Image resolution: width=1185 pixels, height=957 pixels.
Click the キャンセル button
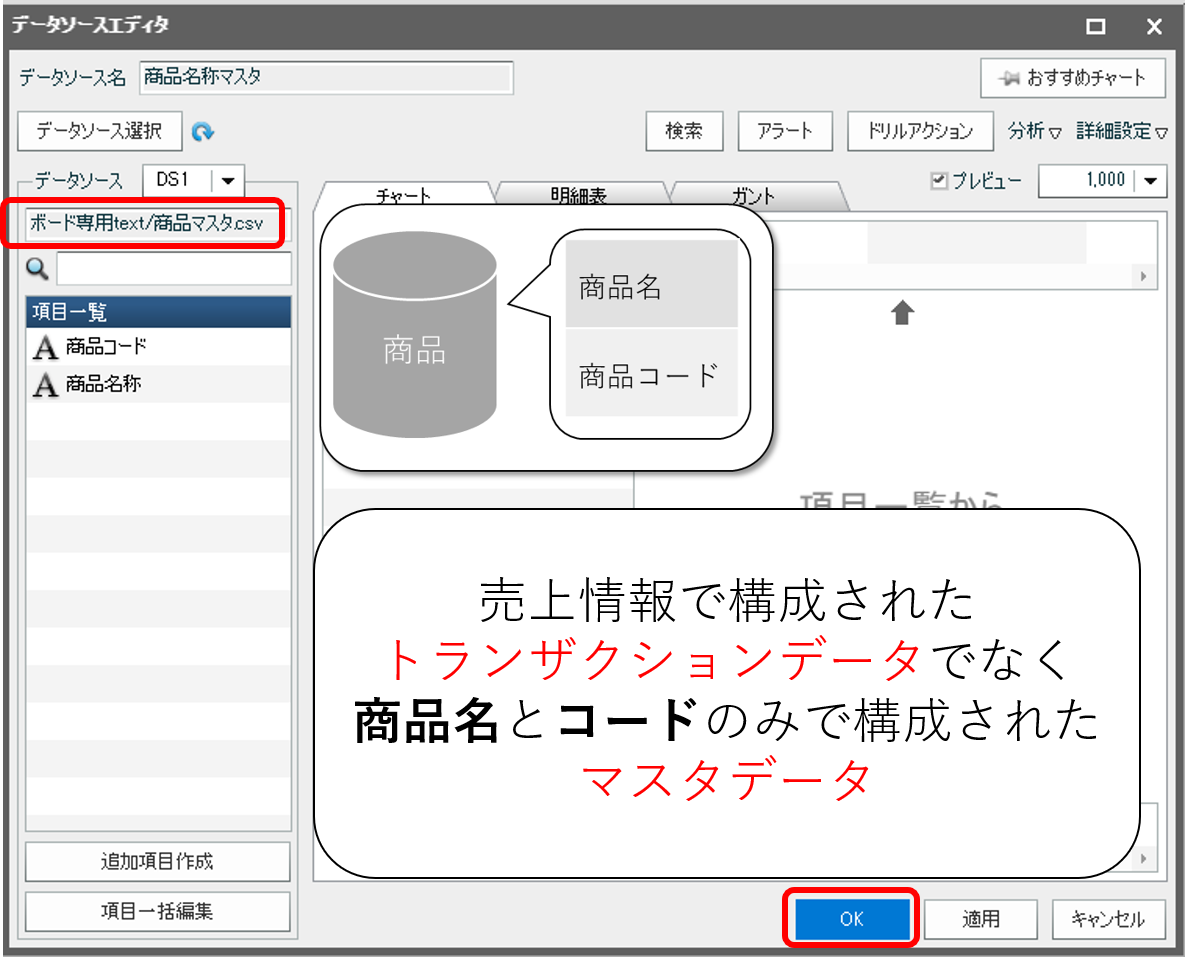click(x=1109, y=918)
